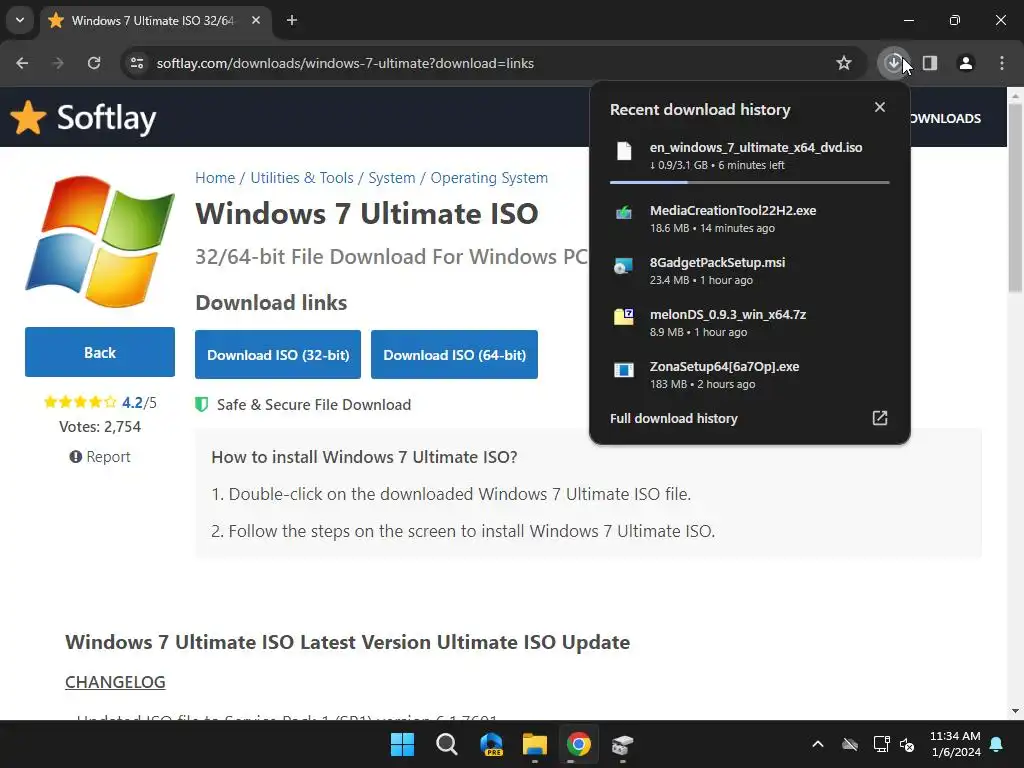
Task: Open a new tab with the plus button
Action: coord(292,20)
